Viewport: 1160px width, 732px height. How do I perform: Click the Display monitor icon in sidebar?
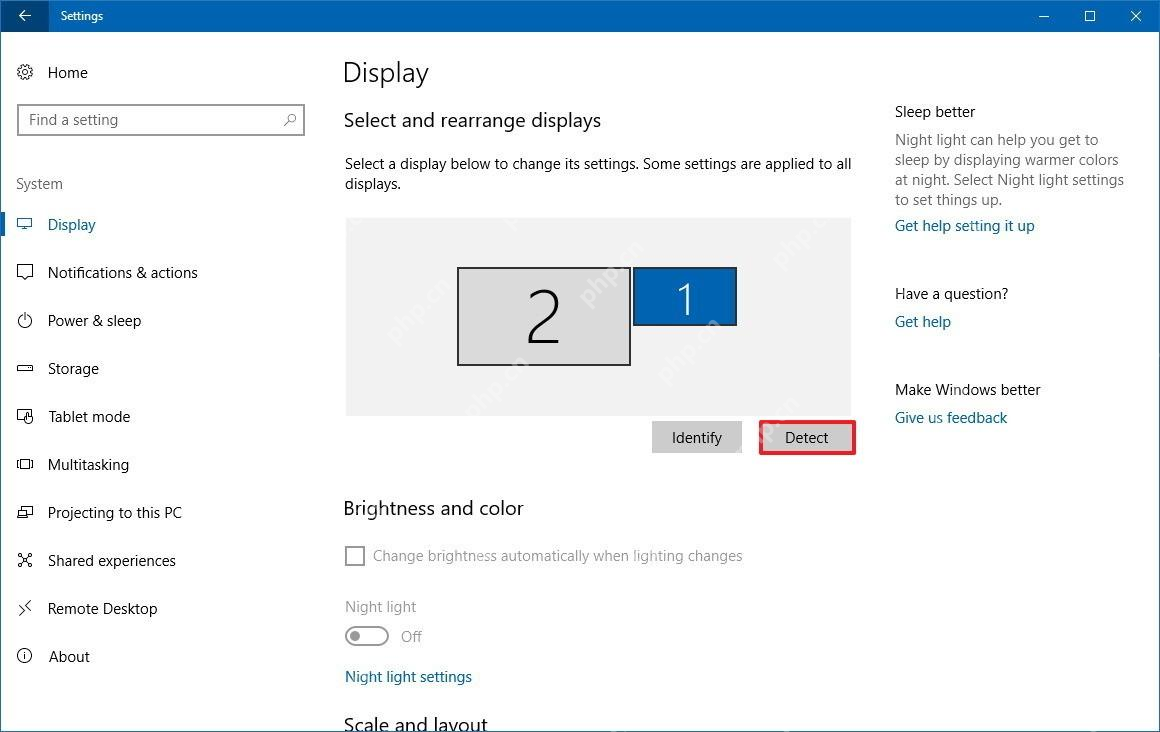click(x=25, y=224)
